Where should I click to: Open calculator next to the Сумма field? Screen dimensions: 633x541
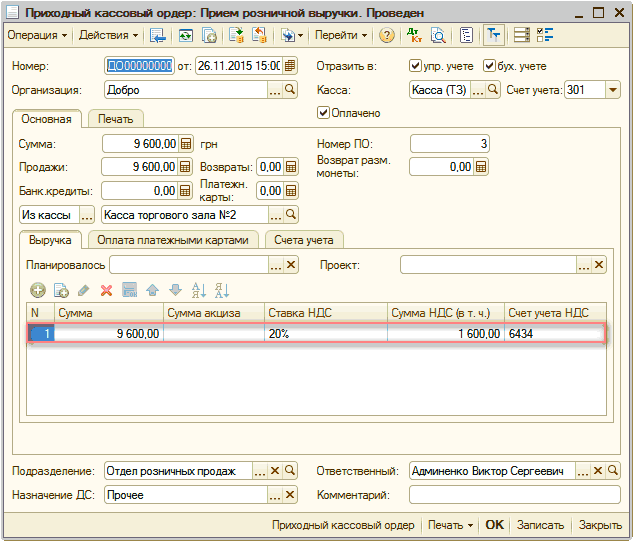[185, 144]
